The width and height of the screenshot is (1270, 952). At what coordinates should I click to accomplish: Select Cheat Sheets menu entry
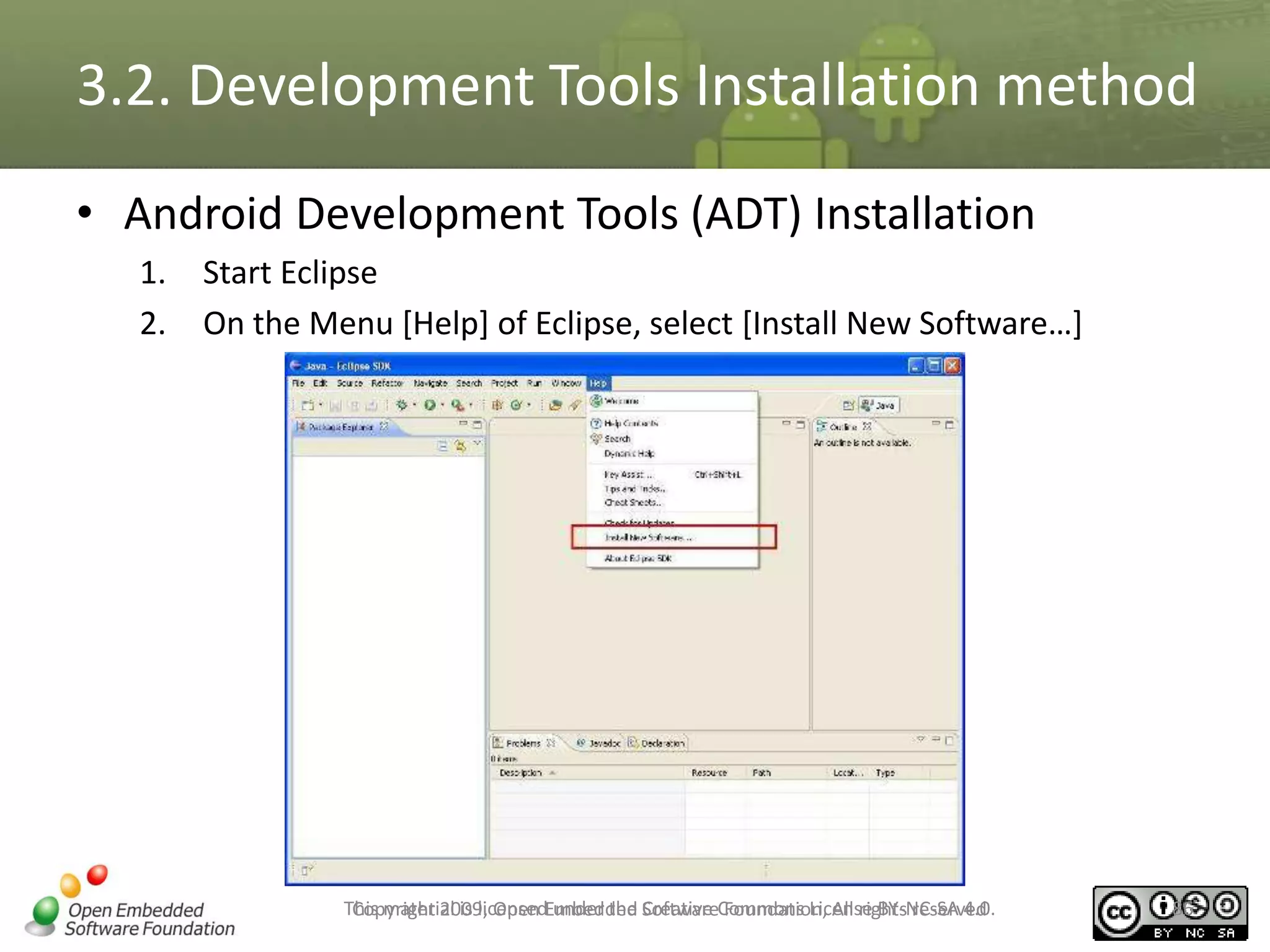click(673, 503)
